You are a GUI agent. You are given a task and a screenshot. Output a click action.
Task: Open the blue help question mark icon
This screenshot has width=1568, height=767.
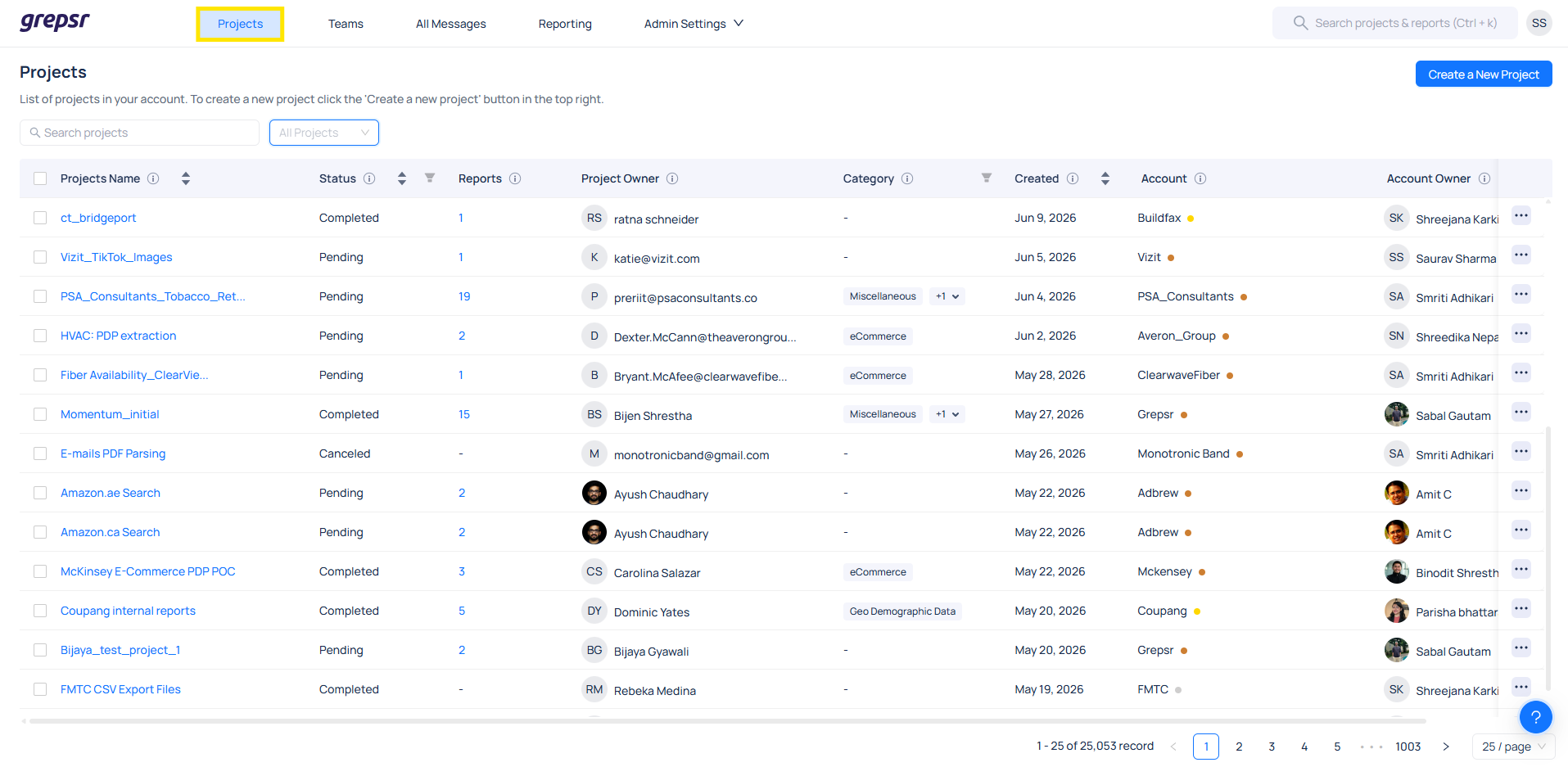click(x=1536, y=717)
